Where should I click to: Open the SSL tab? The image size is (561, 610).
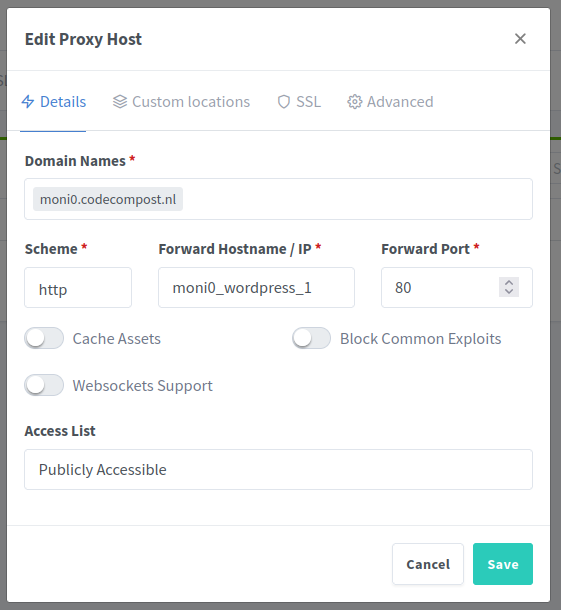coord(299,102)
